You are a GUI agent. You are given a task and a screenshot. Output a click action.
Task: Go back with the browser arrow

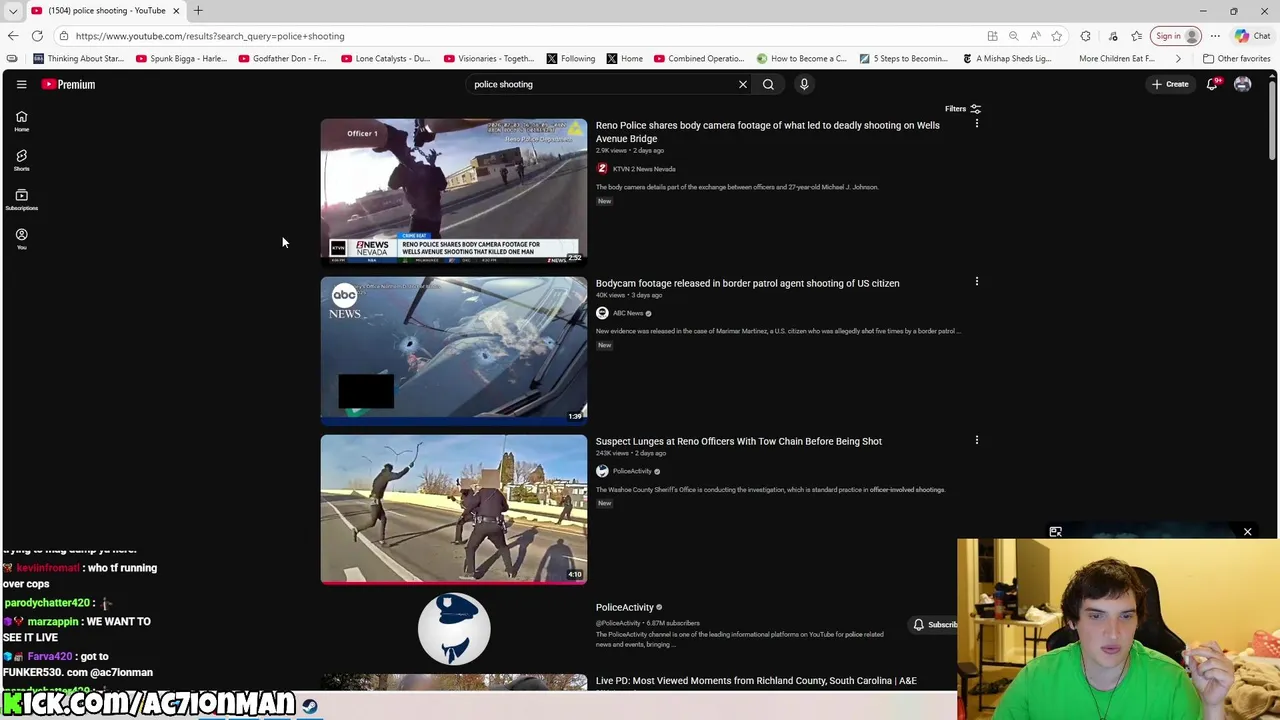pyautogui.click(x=12, y=36)
